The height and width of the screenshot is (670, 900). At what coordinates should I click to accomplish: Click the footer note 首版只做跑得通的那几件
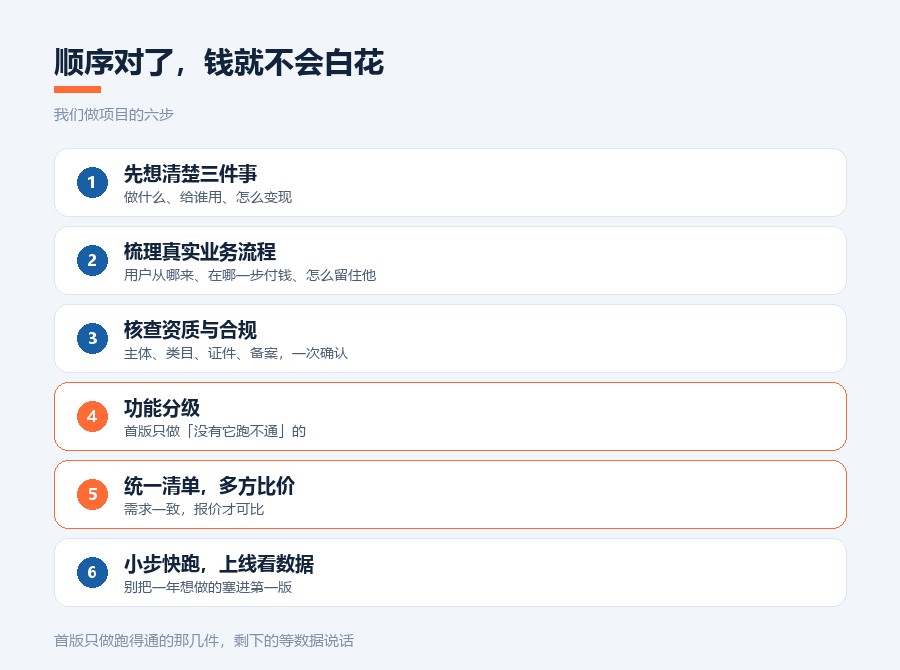204,641
